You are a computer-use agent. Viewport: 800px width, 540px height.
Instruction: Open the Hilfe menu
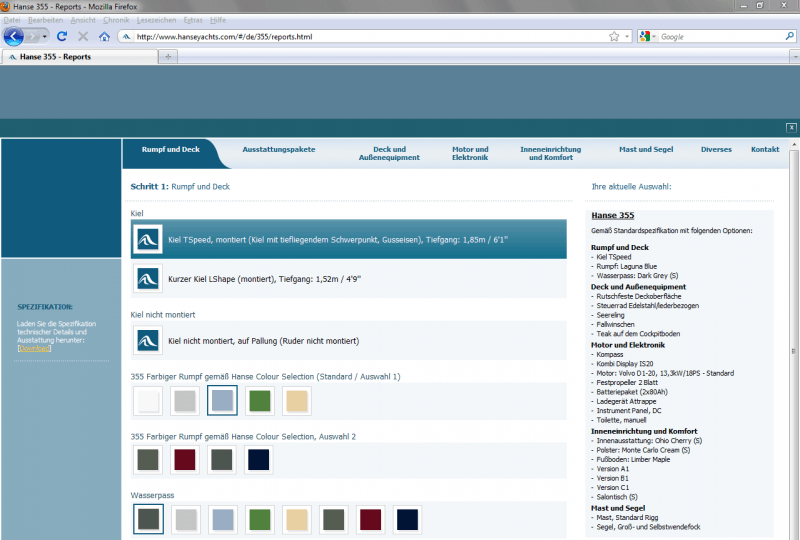point(218,20)
